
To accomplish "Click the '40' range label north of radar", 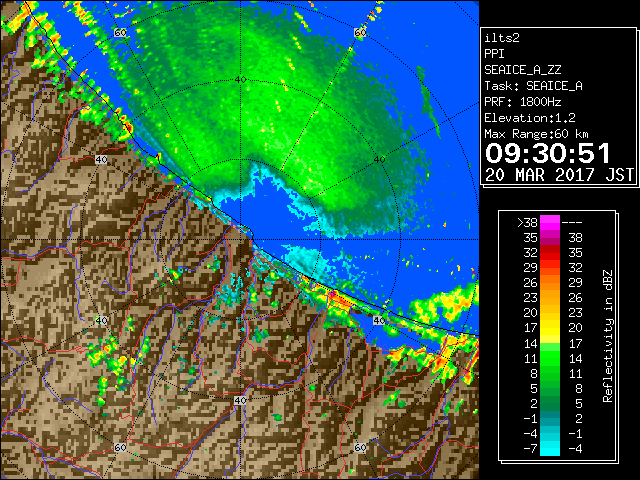I will click(x=240, y=80).
